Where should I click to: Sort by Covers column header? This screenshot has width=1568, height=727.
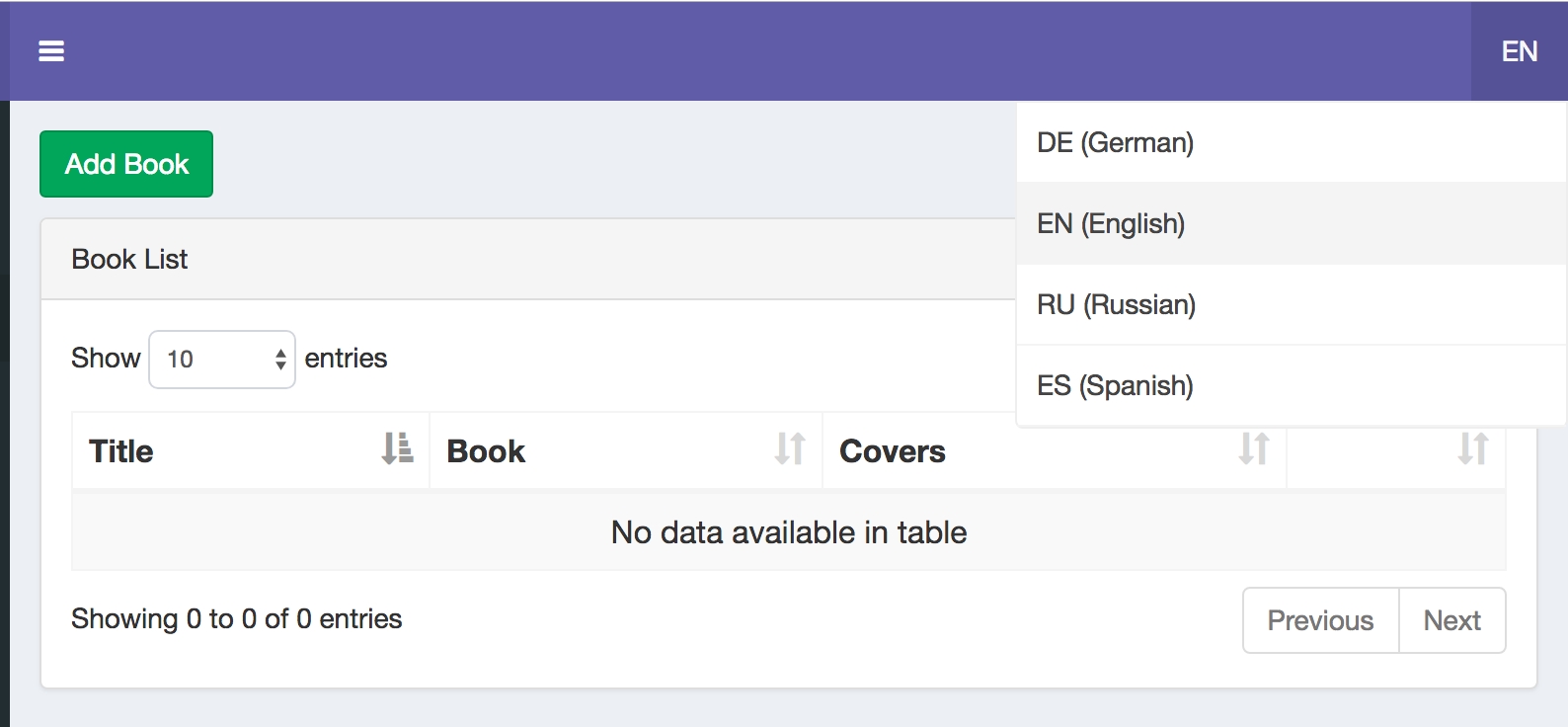click(893, 451)
